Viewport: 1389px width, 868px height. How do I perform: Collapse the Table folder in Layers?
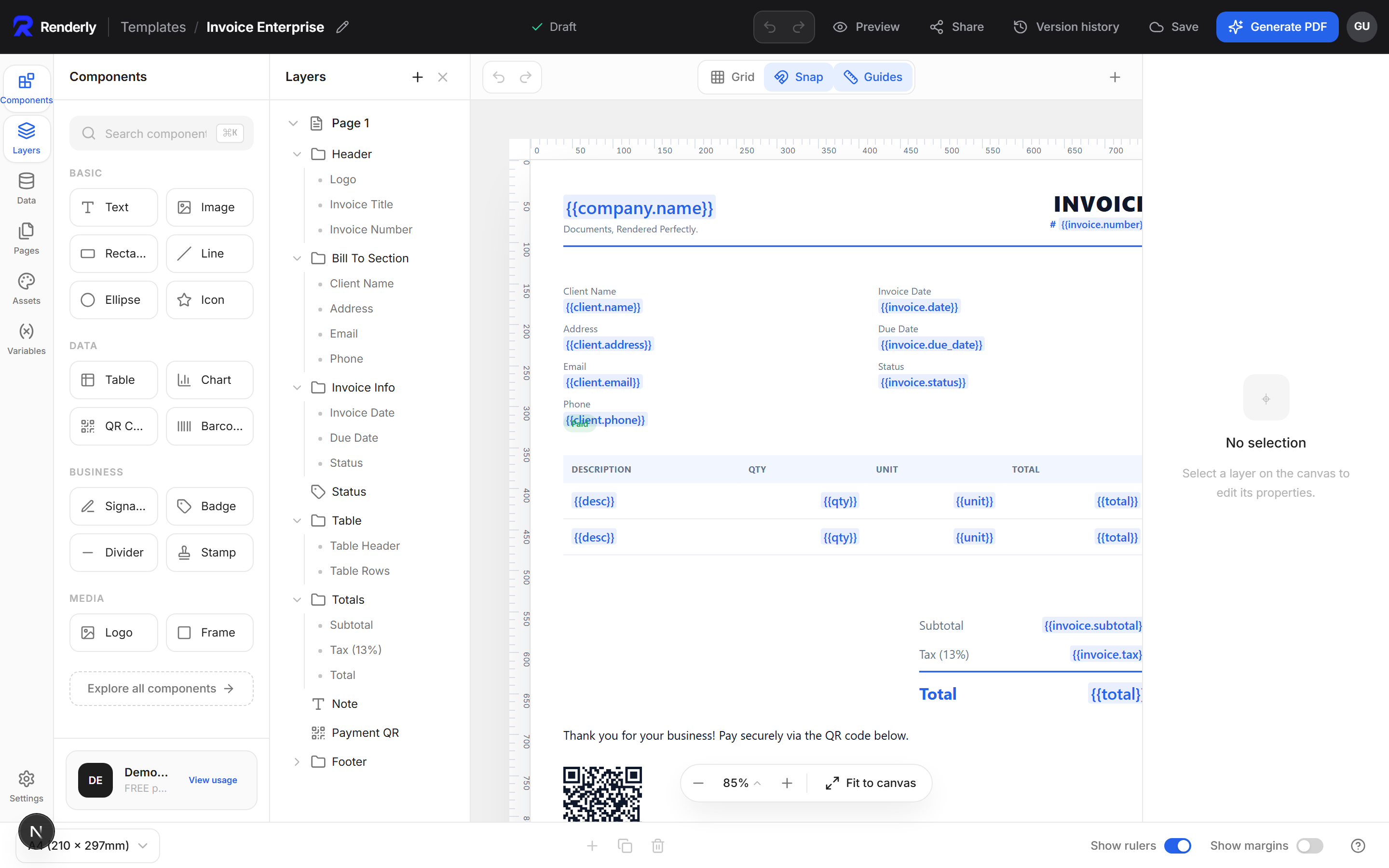[x=297, y=521]
